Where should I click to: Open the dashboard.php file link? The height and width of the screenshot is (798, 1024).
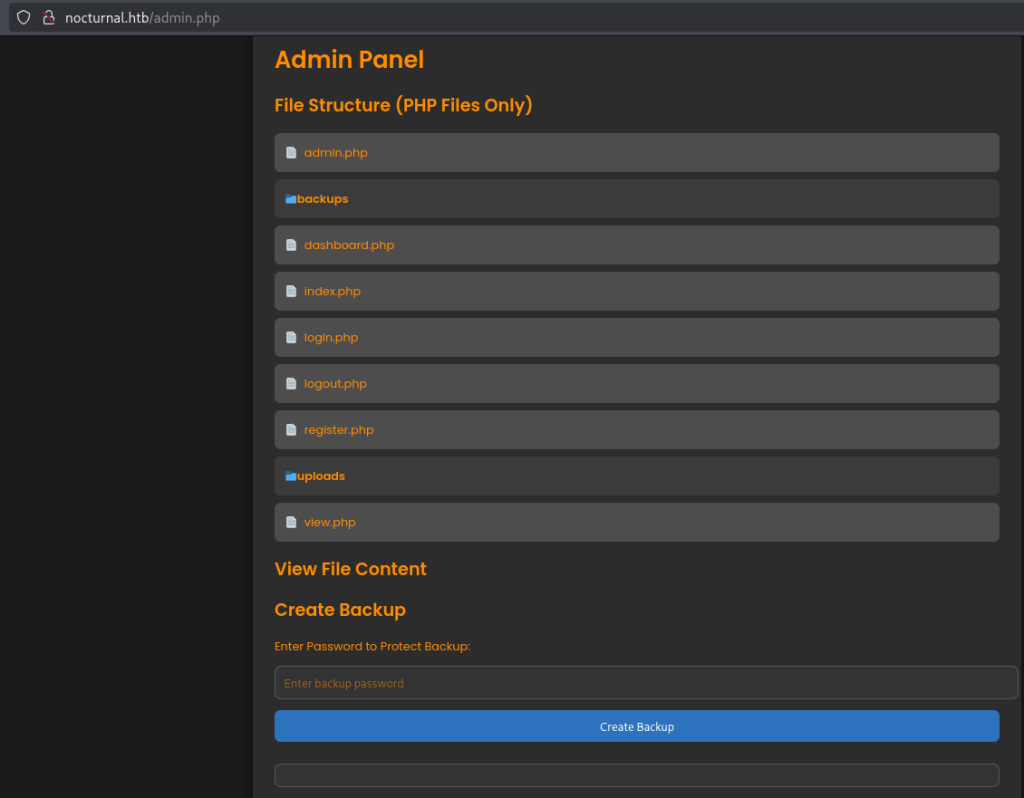pos(349,245)
